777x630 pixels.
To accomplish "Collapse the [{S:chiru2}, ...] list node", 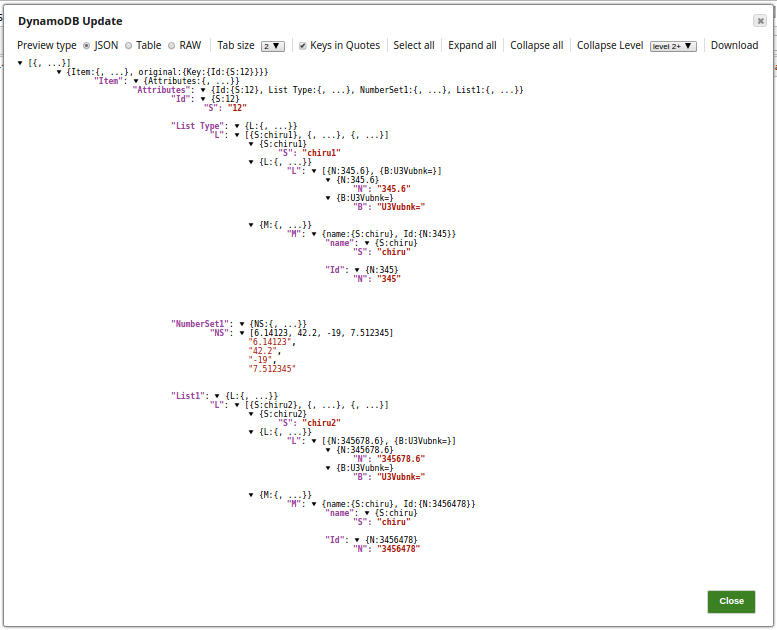I will tap(237, 405).
